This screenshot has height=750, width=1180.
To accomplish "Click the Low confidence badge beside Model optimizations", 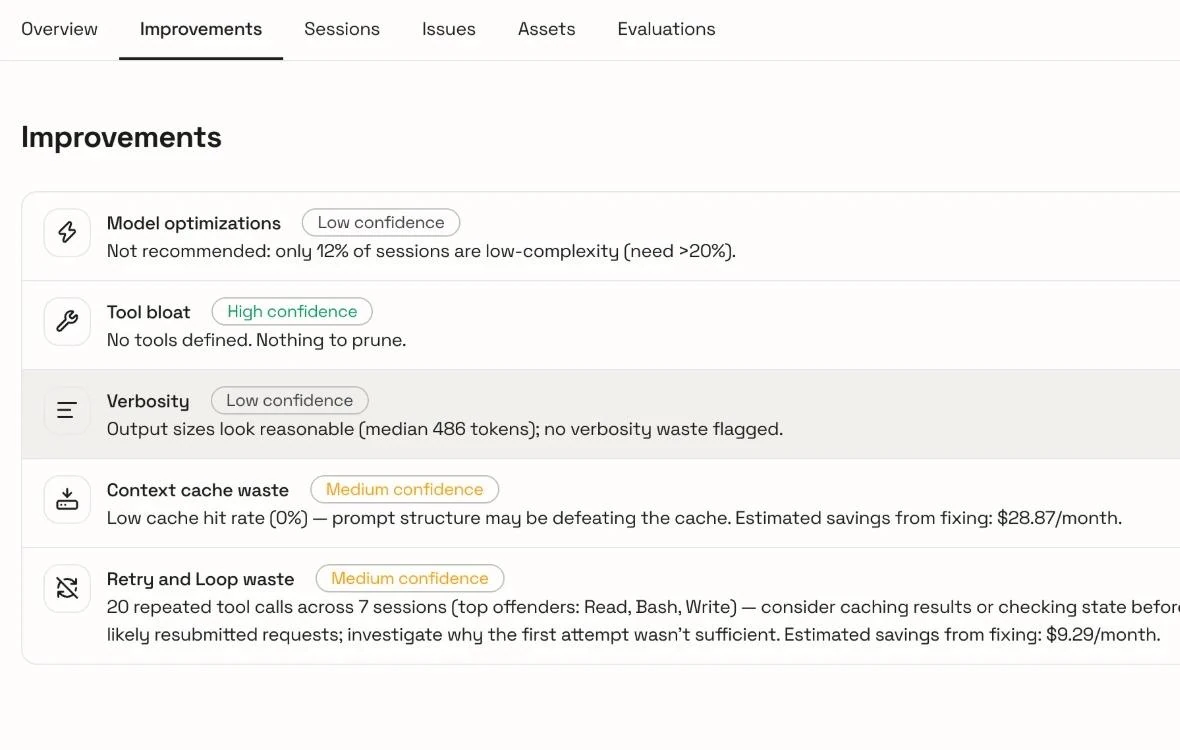I will pyautogui.click(x=381, y=223).
